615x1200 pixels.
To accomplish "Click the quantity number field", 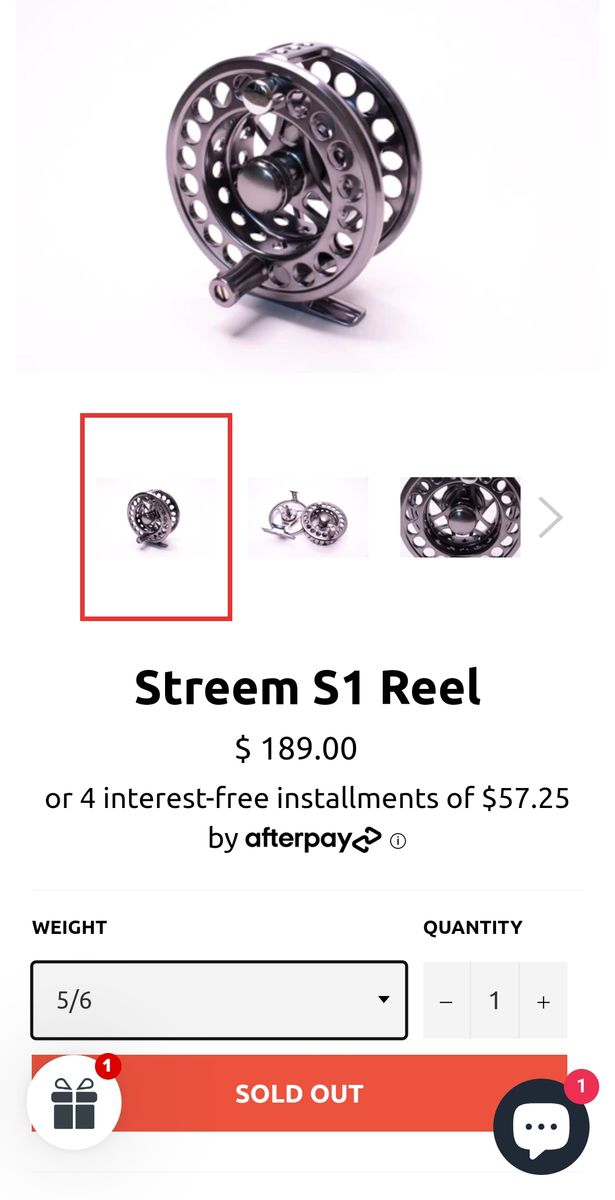I will (494, 1001).
